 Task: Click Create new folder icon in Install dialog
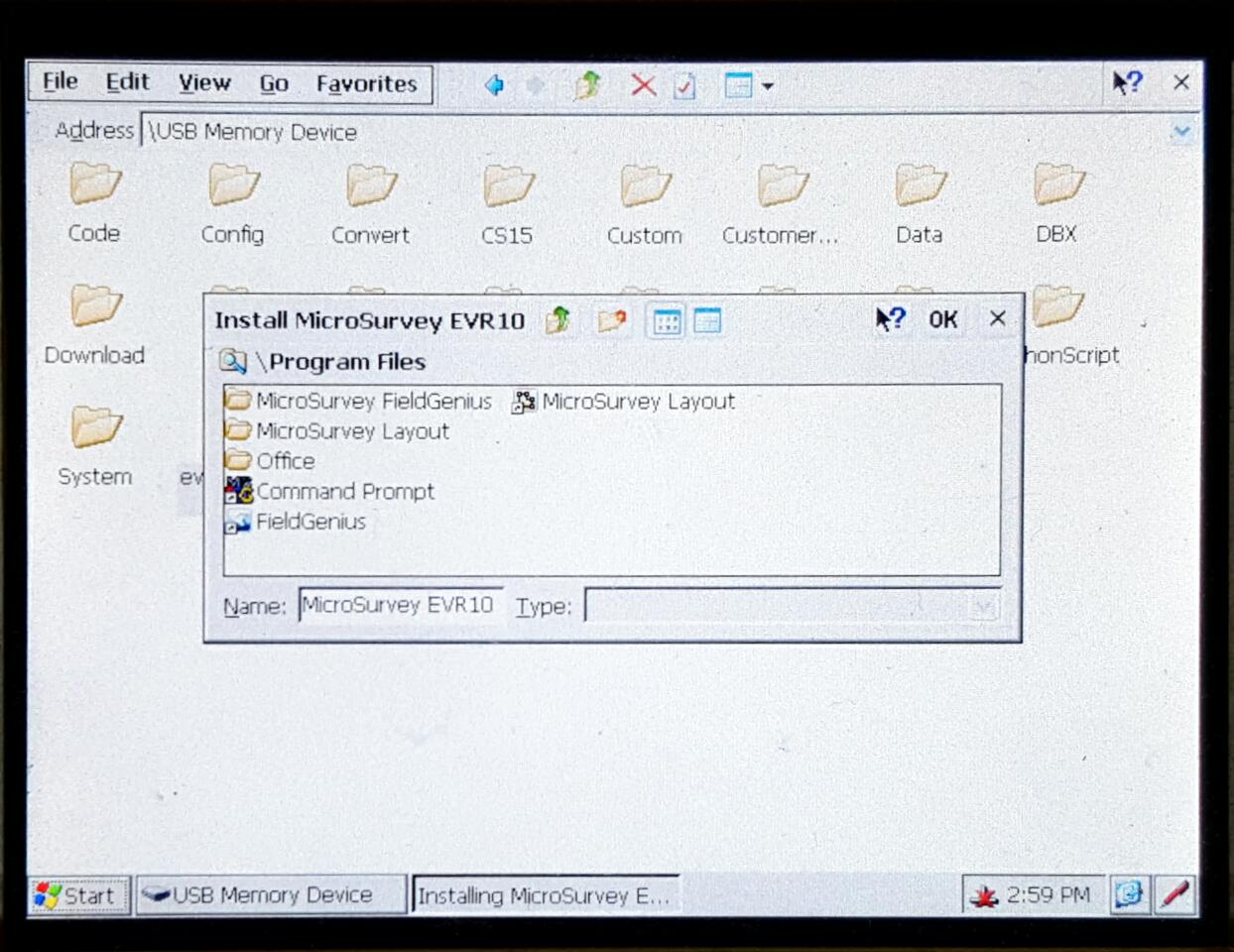pyautogui.click(x=612, y=320)
